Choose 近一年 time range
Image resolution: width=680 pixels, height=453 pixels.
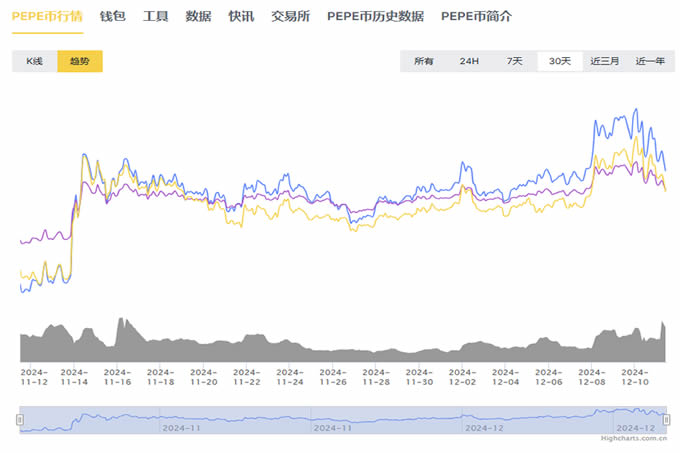[x=651, y=61]
